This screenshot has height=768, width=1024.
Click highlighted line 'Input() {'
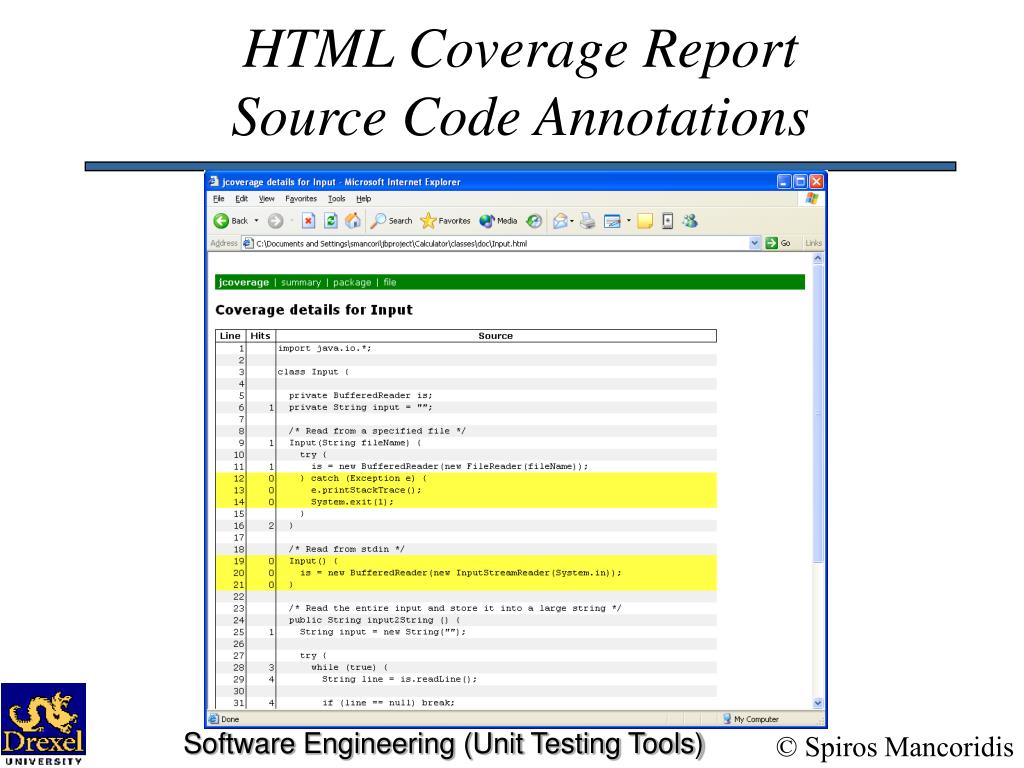313,561
